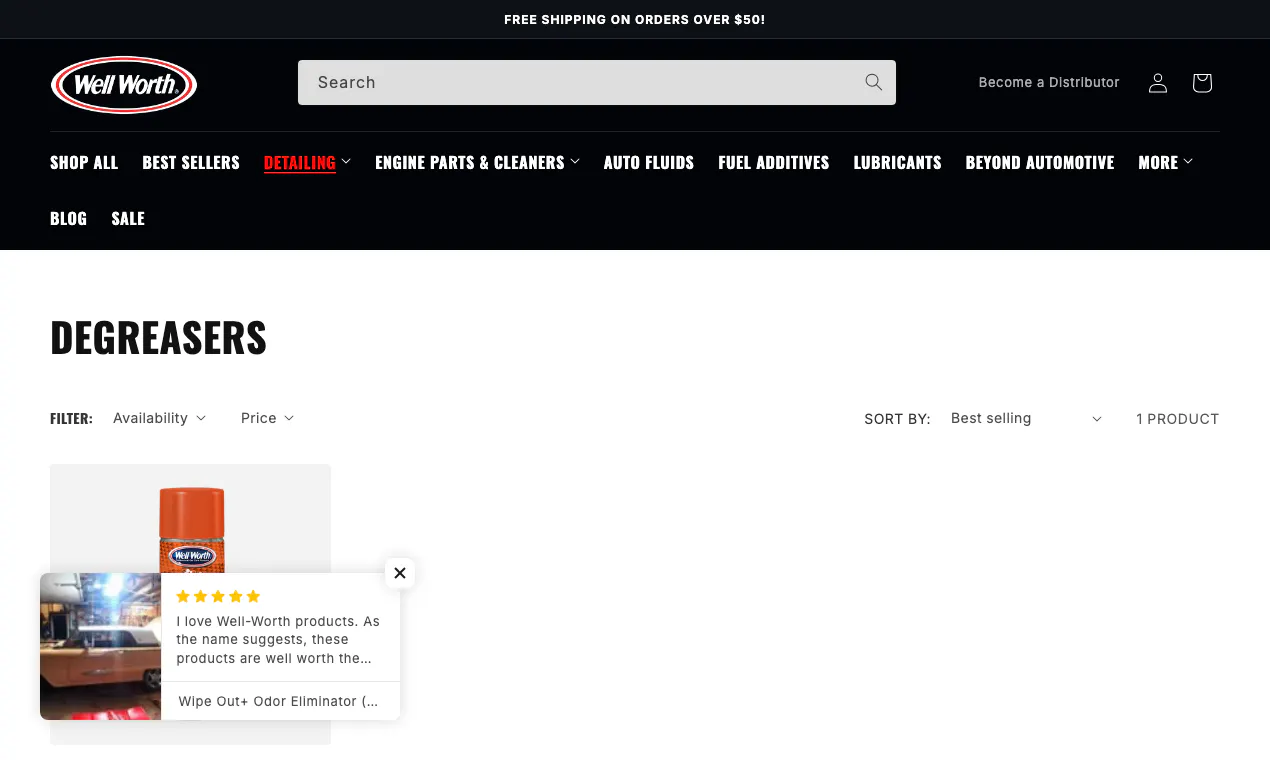
Task: Click the search magnifier icon
Action: [x=873, y=82]
